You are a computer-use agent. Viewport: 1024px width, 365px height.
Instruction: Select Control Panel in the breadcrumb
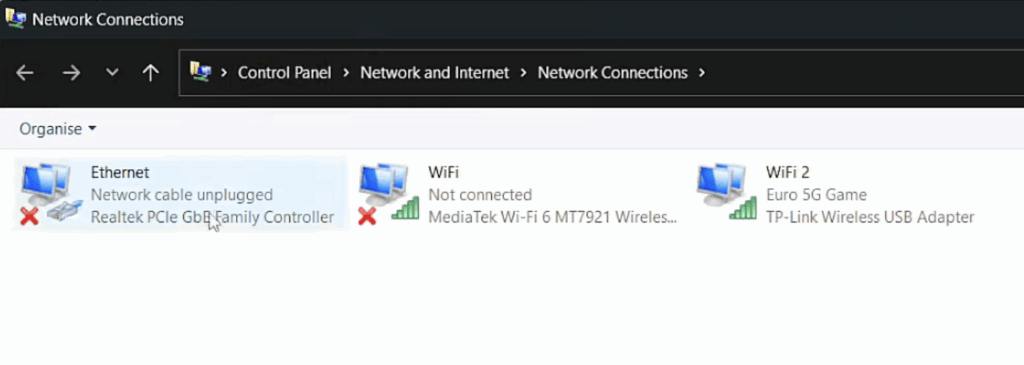[284, 72]
